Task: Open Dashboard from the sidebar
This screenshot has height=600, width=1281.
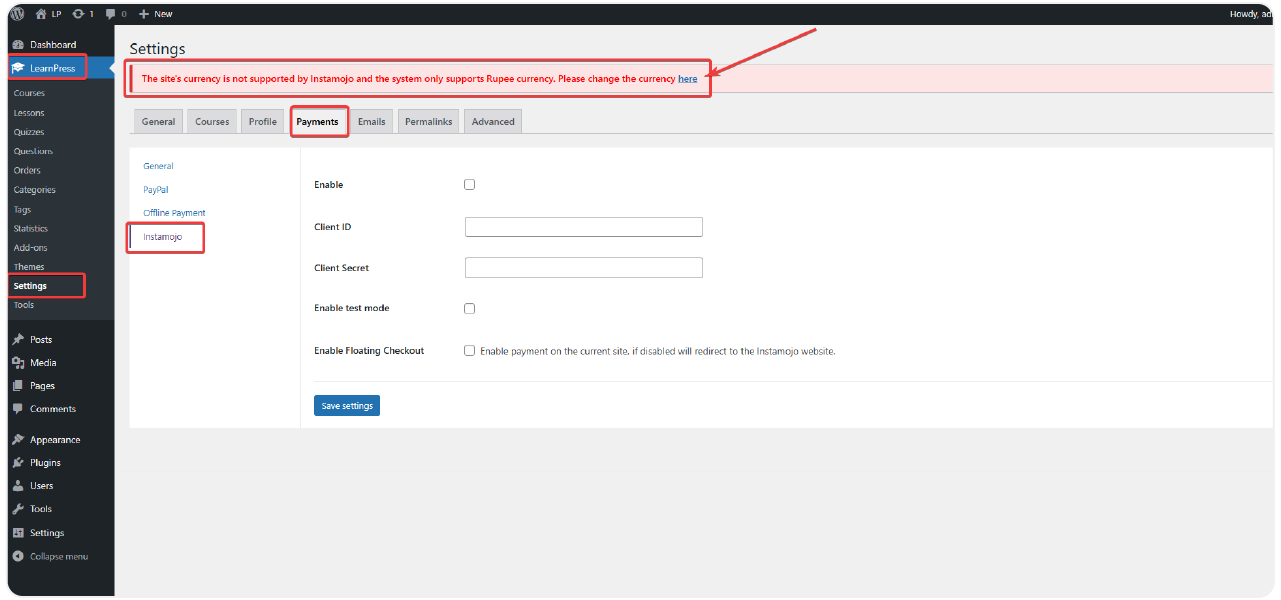Action: coord(52,45)
